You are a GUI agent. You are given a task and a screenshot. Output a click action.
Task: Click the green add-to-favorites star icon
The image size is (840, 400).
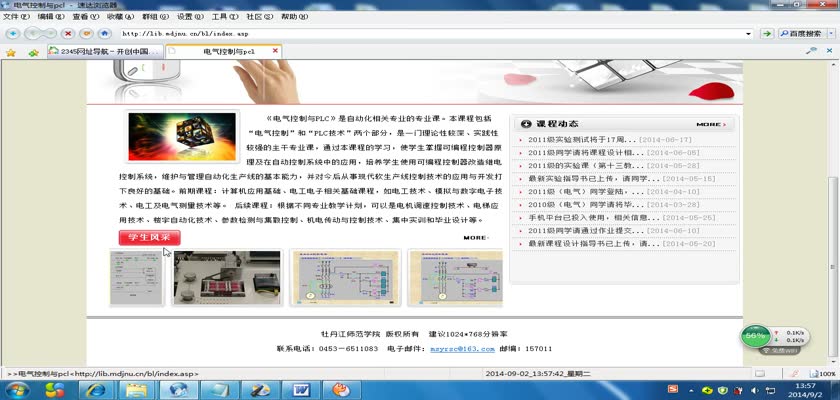point(34,52)
